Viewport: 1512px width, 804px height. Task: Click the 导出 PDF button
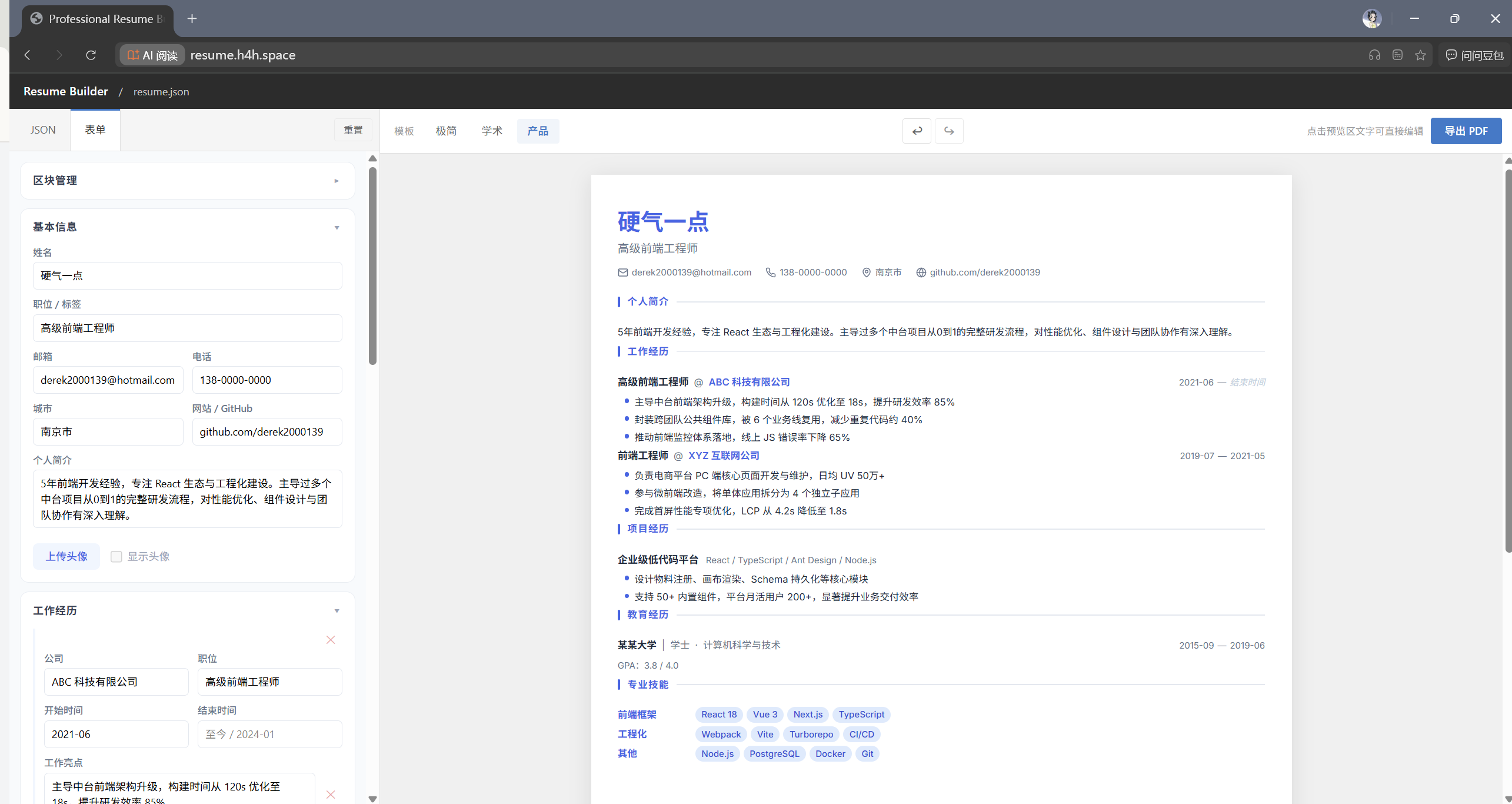click(1466, 131)
